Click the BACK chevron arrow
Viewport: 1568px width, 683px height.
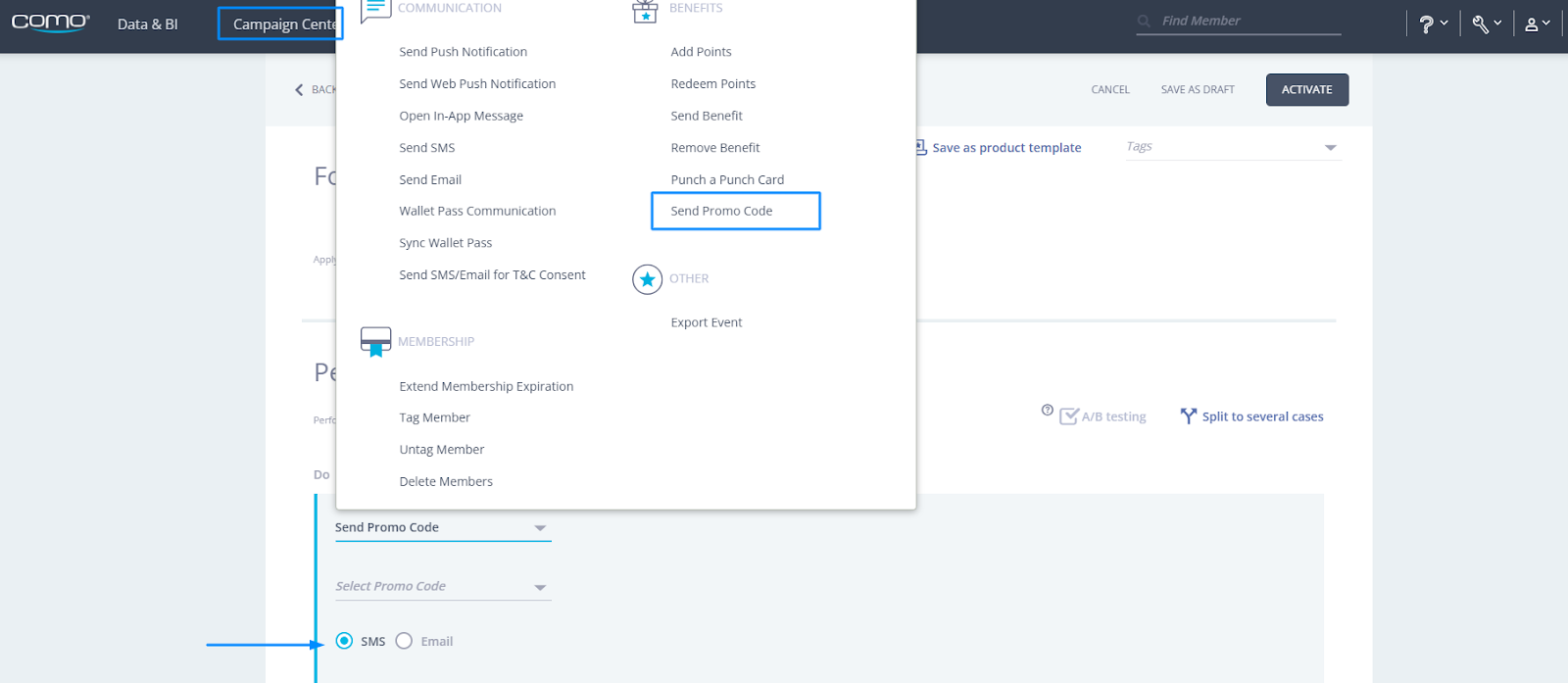pyautogui.click(x=299, y=89)
